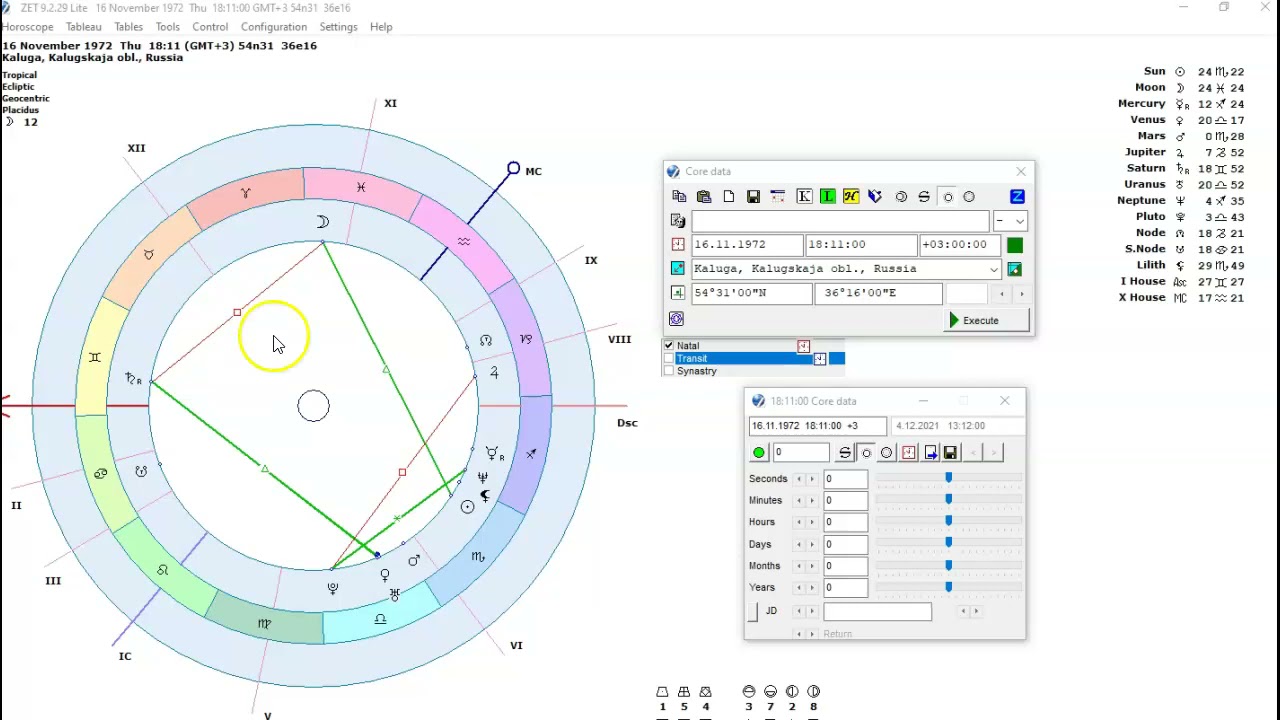The image size is (1280, 720).
Task: Open the Control menu
Action: click(210, 27)
